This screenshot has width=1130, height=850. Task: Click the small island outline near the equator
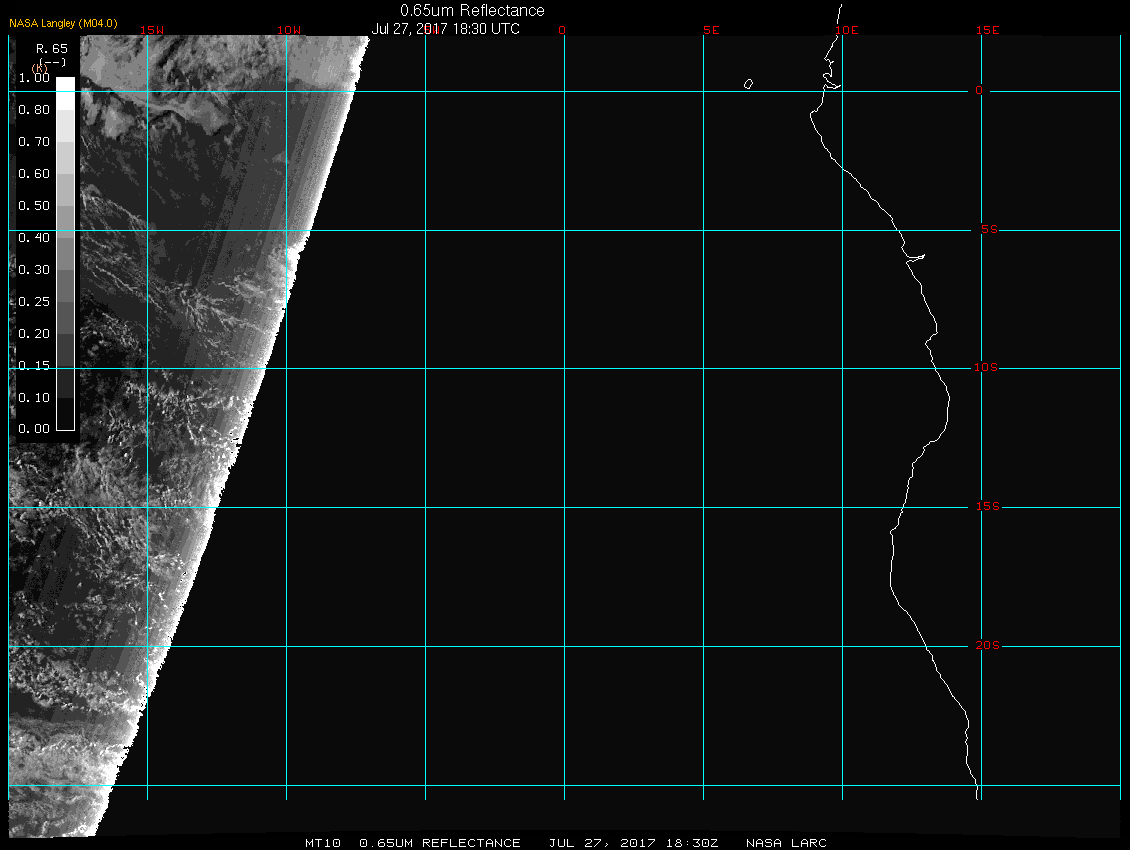point(748,84)
